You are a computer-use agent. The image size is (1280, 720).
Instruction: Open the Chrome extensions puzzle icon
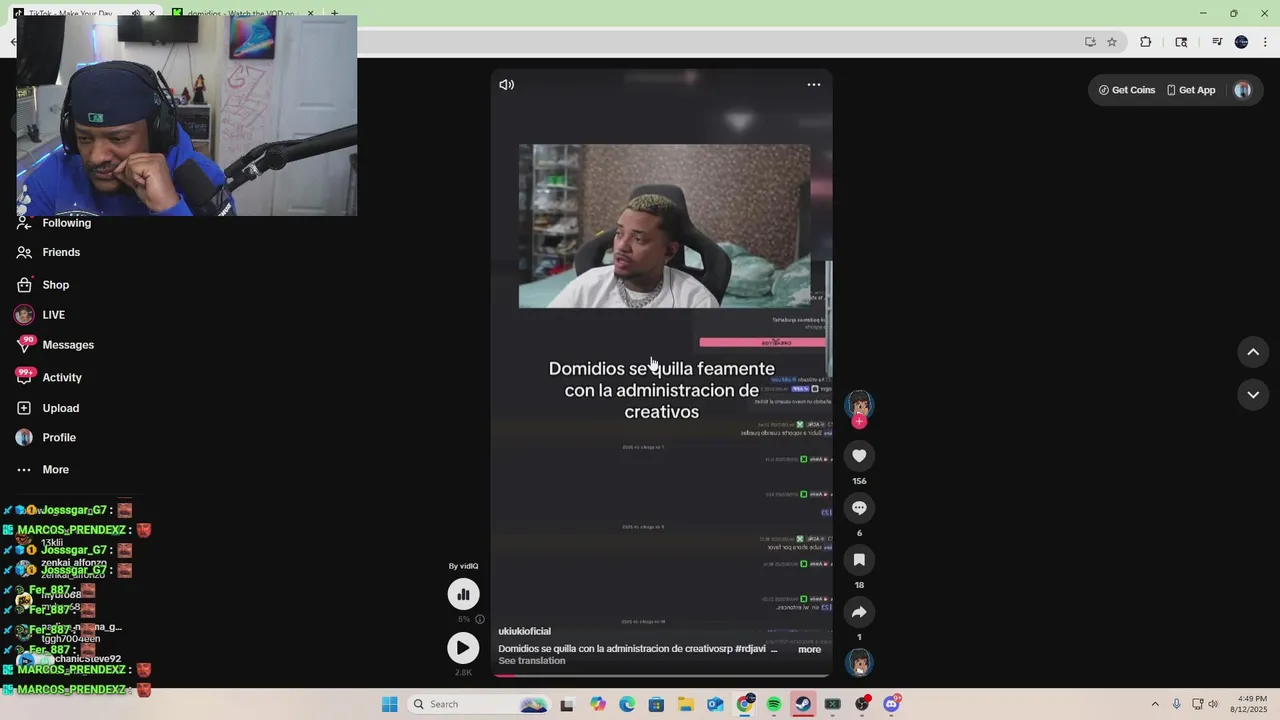pyautogui.click(x=1146, y=42)
